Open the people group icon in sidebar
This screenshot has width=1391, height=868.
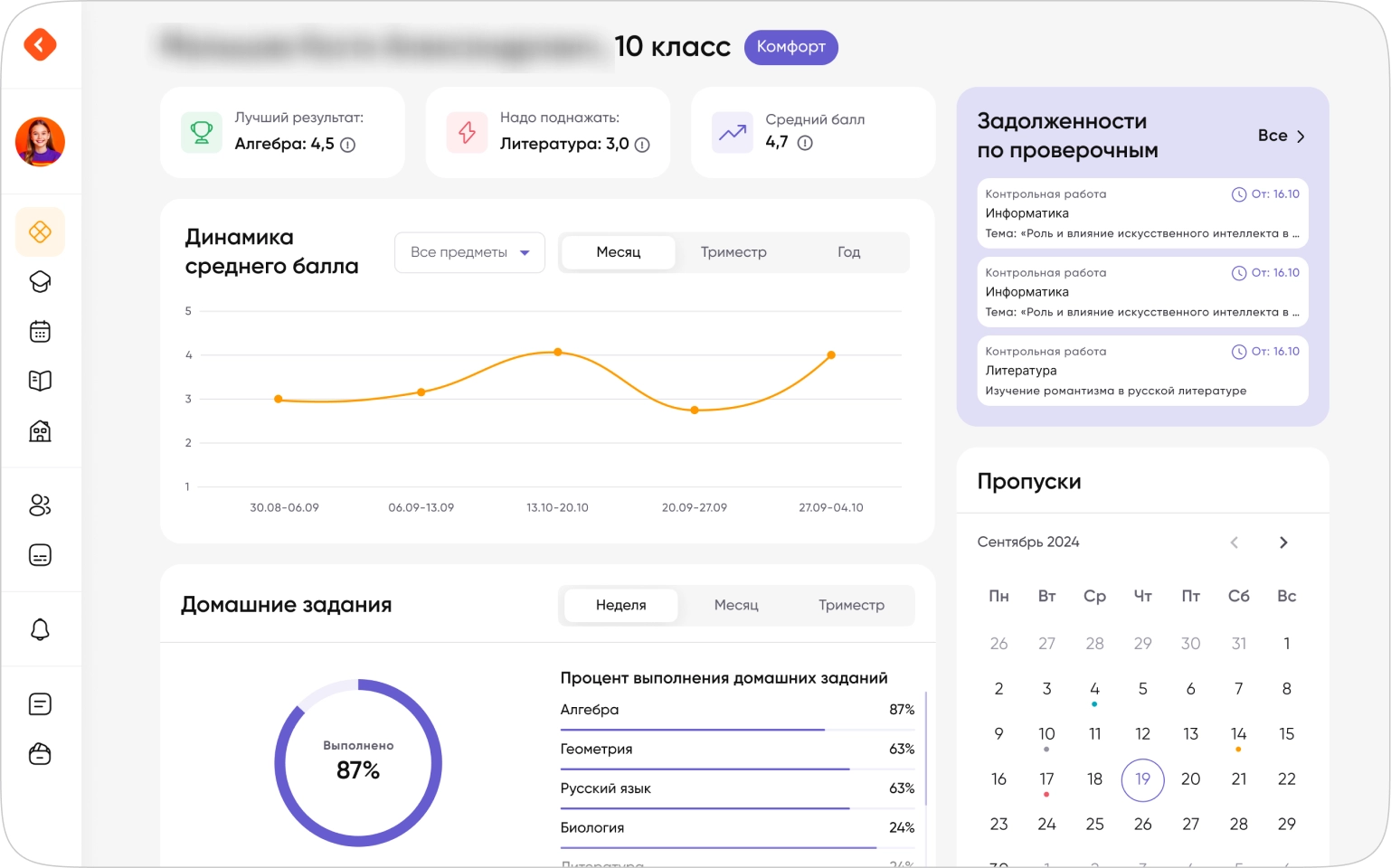40,505
